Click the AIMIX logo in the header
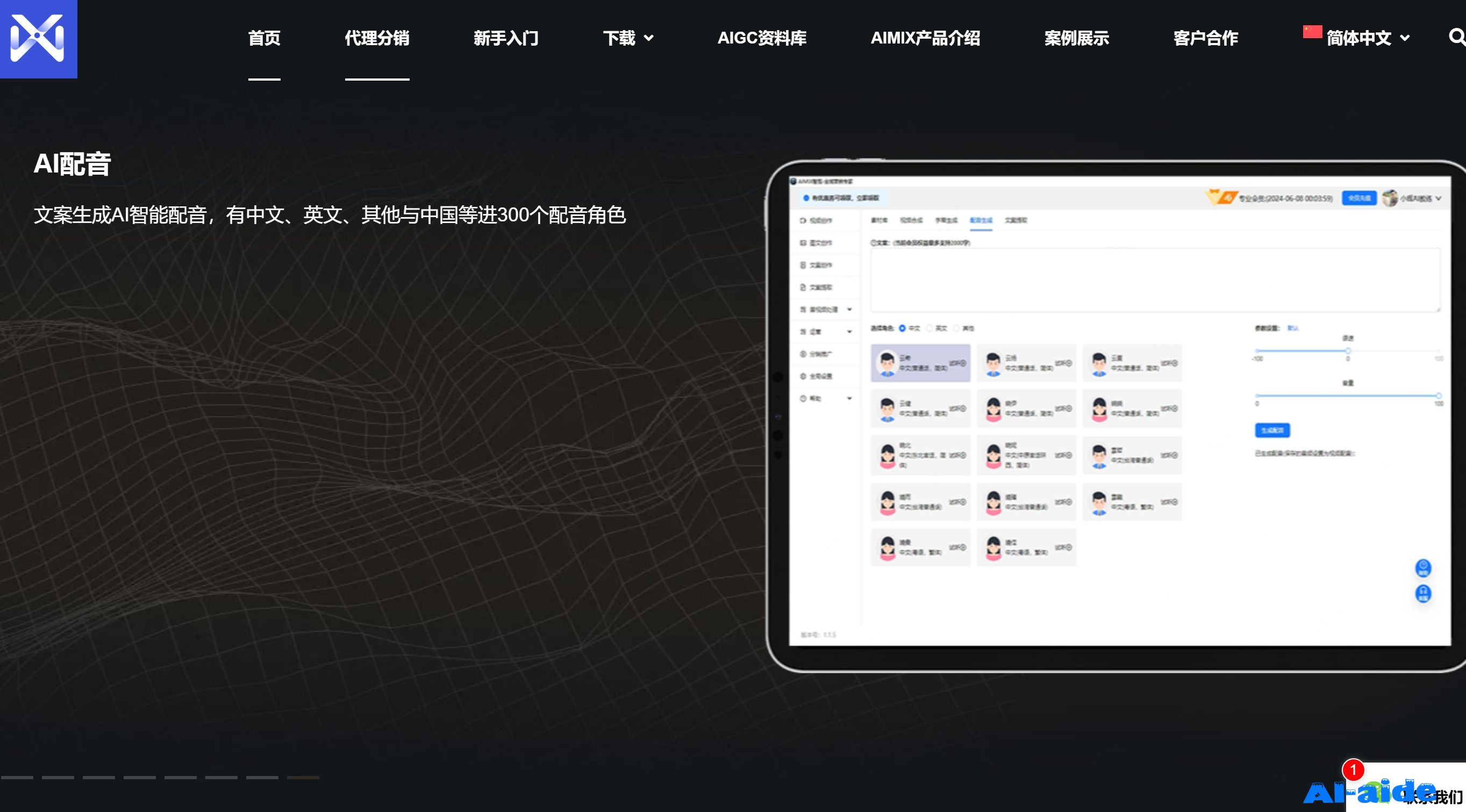The image size is (1466, 812). pos(38,39)
